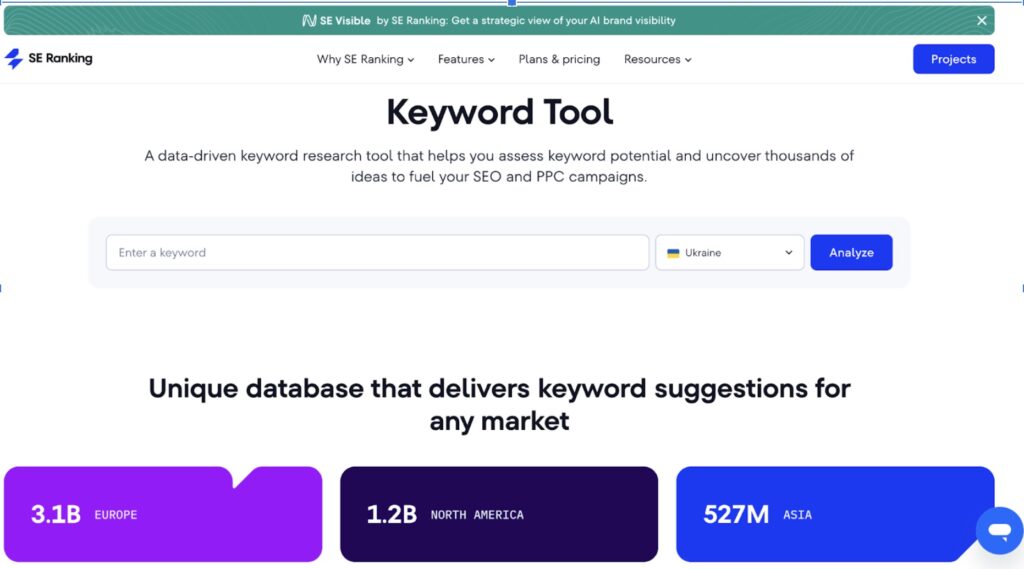Expand the Features menu

(x=466, y=59)
